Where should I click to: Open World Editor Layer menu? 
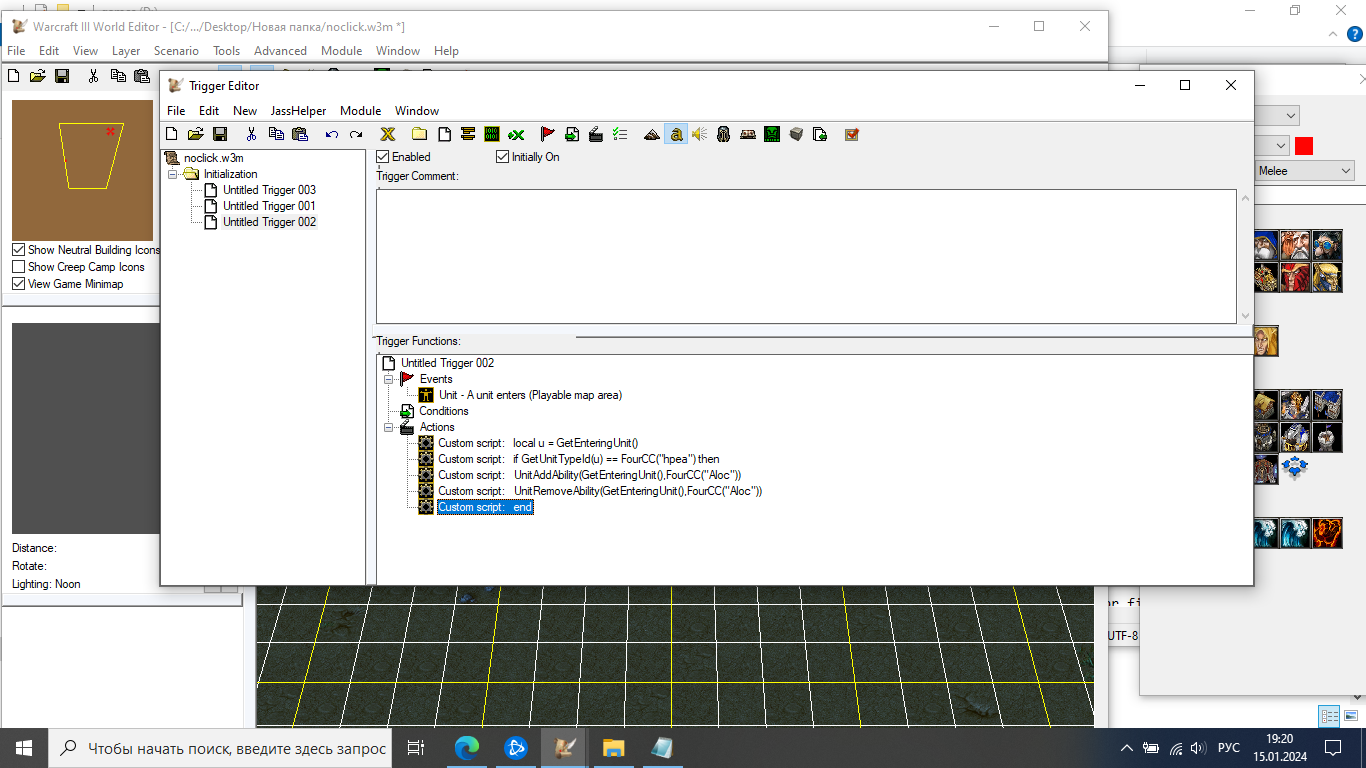coord(126,51)
